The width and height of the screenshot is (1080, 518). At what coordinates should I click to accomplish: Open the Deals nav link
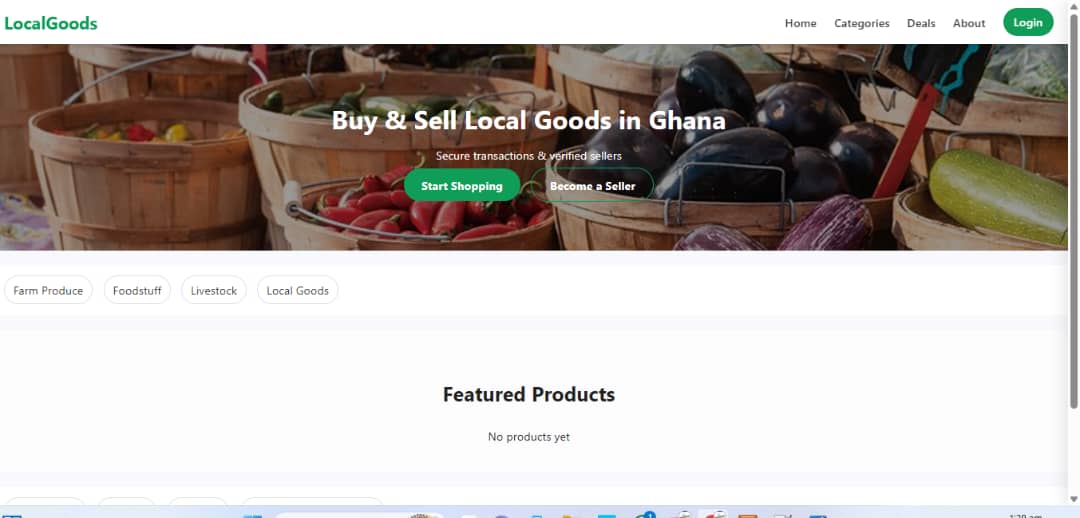pos(921,23)
